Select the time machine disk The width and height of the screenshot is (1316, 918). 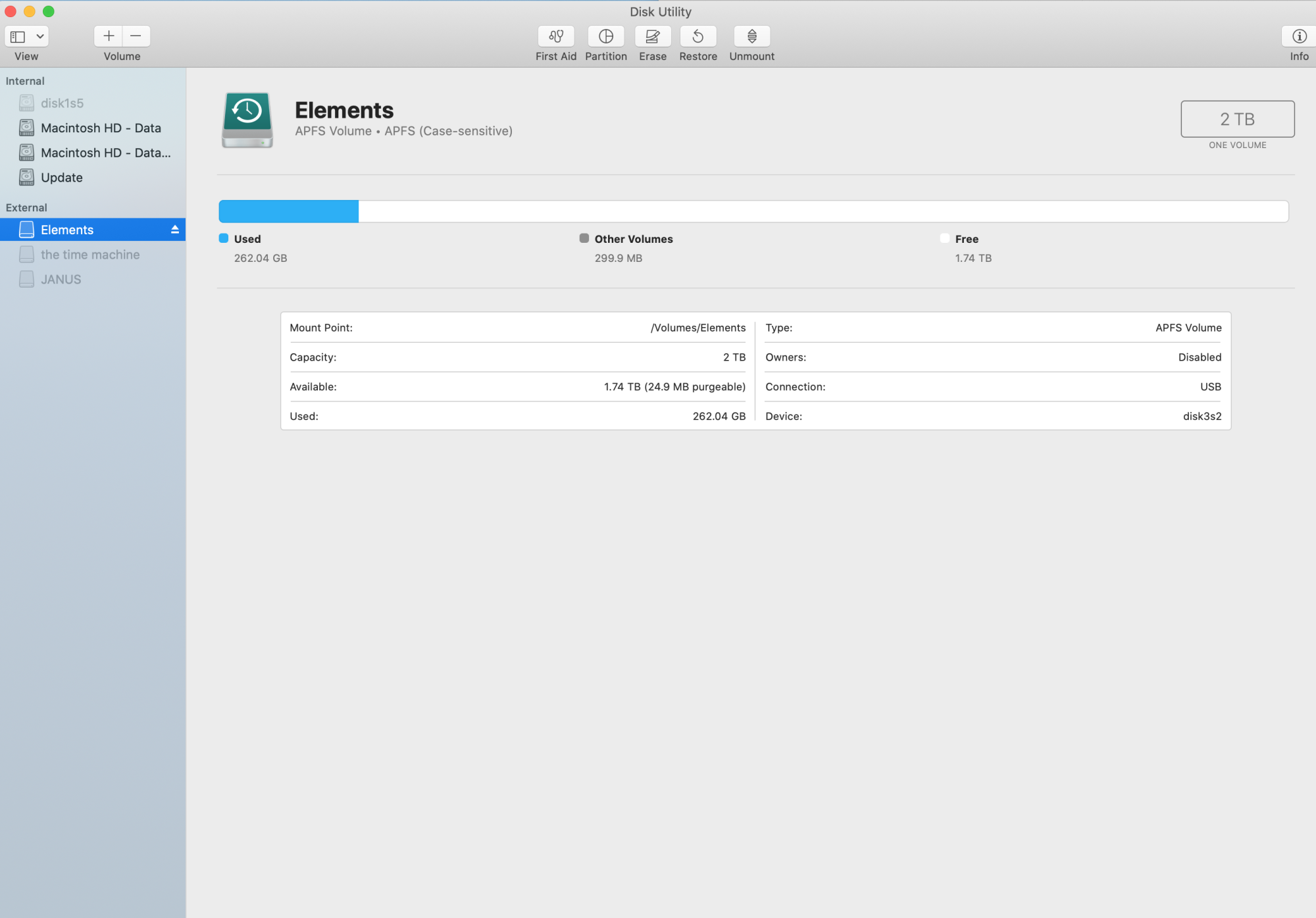click(x=89, y=255)
